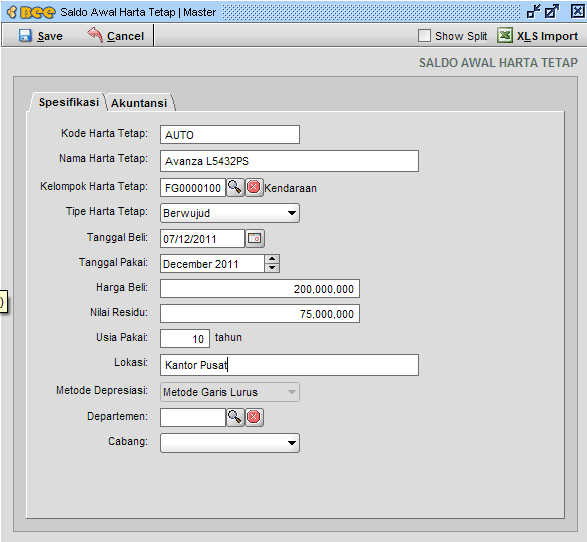Image resolution: width=587 pixels, height=542 pixels.
Task: Expand the Metode Depresiasi dropdown
Action: coord(230,392)
